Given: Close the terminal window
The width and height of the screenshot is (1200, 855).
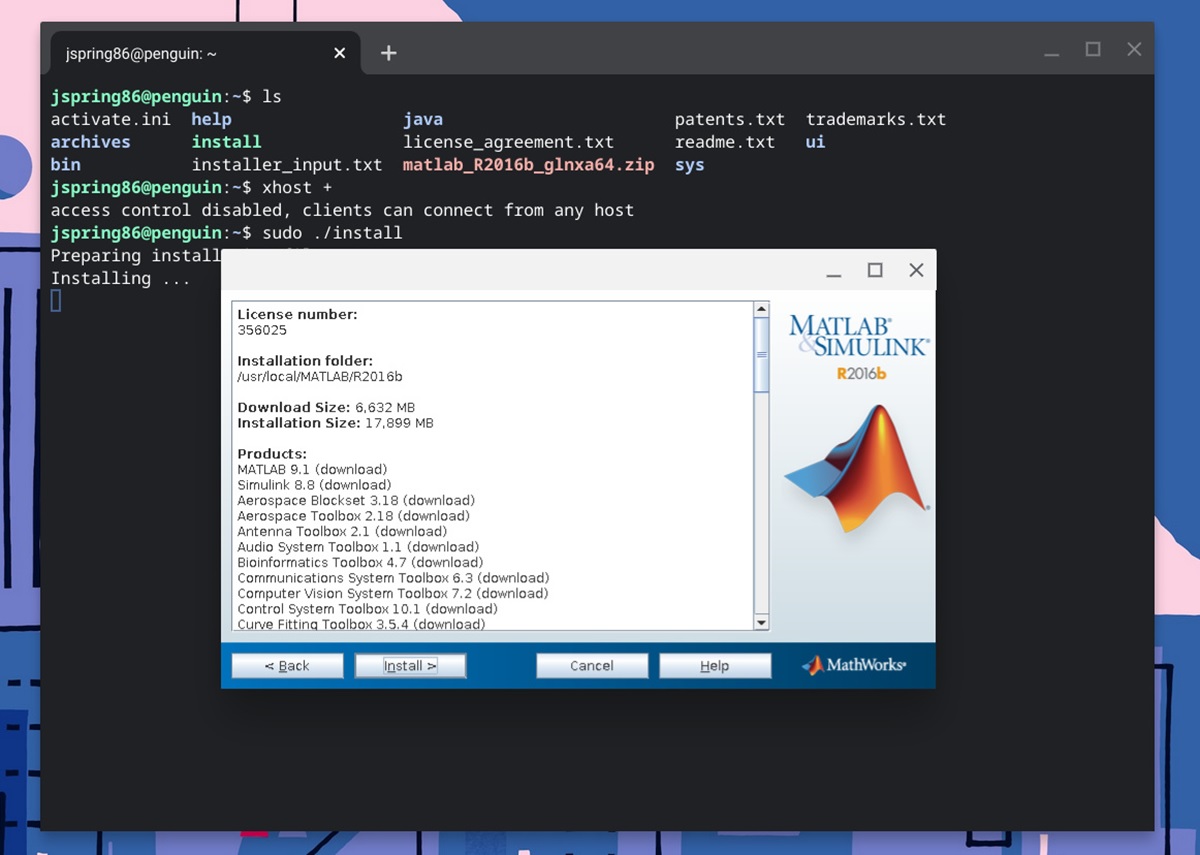Looking at the screenshot, I should (1134, 49).
